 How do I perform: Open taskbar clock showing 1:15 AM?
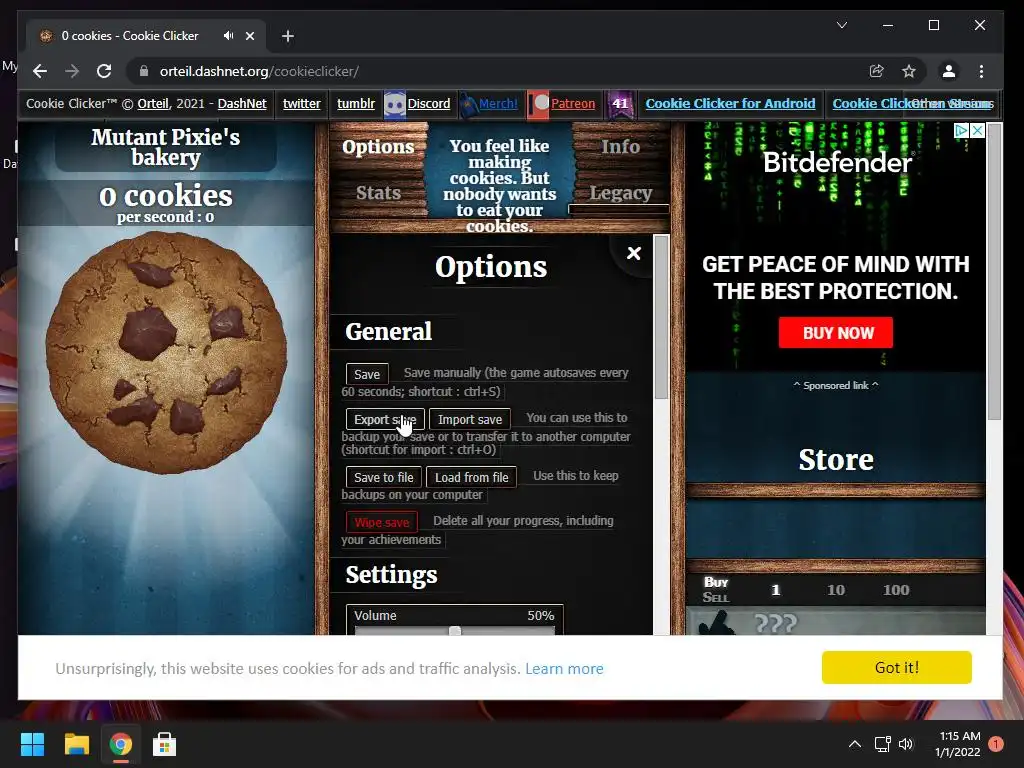pyautogui.click(x=957, y=744)
